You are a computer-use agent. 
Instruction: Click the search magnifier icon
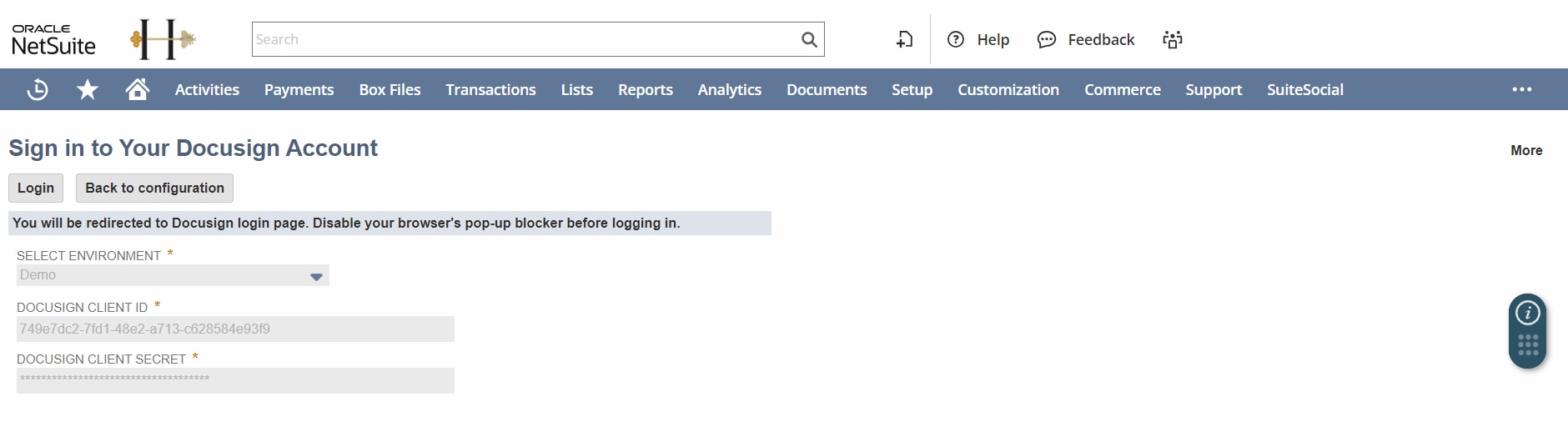coord(808,39)
